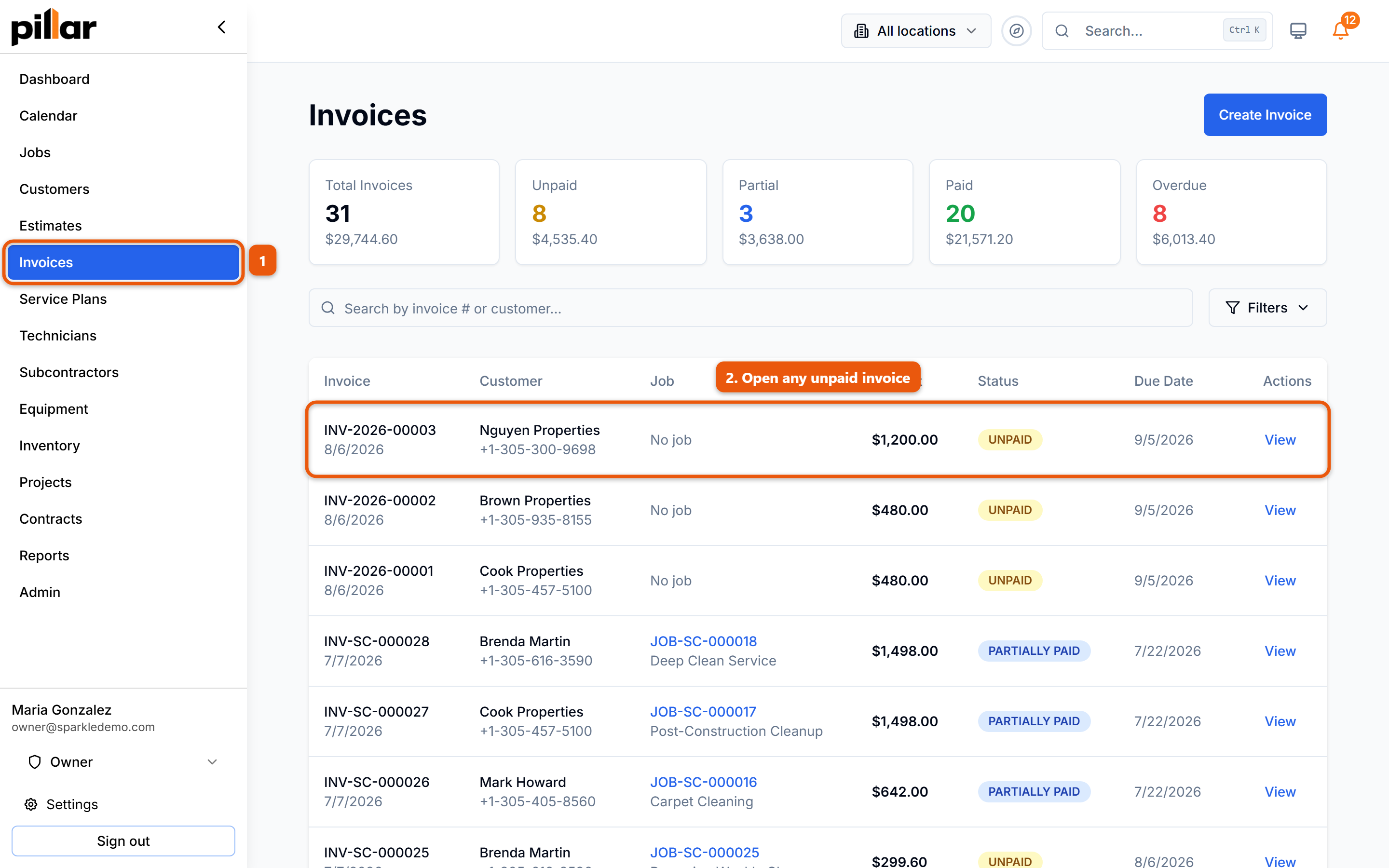Select the Overdue summary card
This screenshot has height=868, width=1389.
click(x=1231, y=212)
